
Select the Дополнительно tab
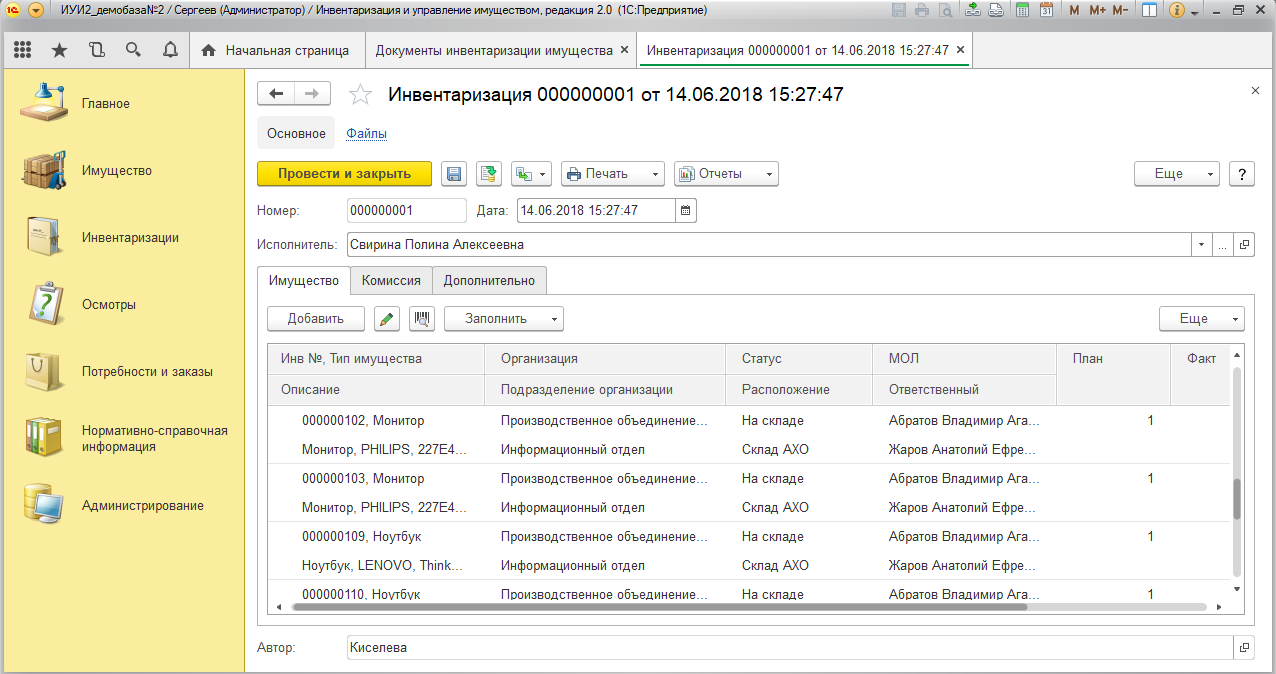coord(489,281)
